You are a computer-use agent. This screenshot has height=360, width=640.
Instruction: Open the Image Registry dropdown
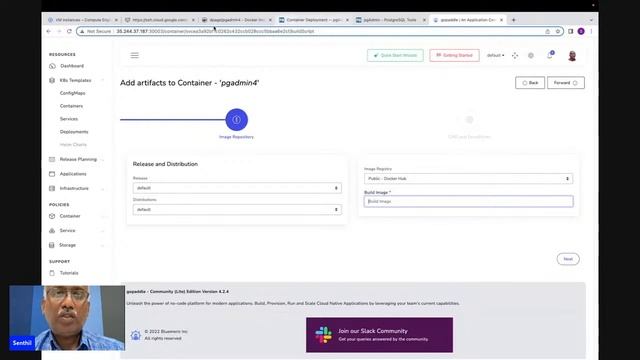(468, 178)
